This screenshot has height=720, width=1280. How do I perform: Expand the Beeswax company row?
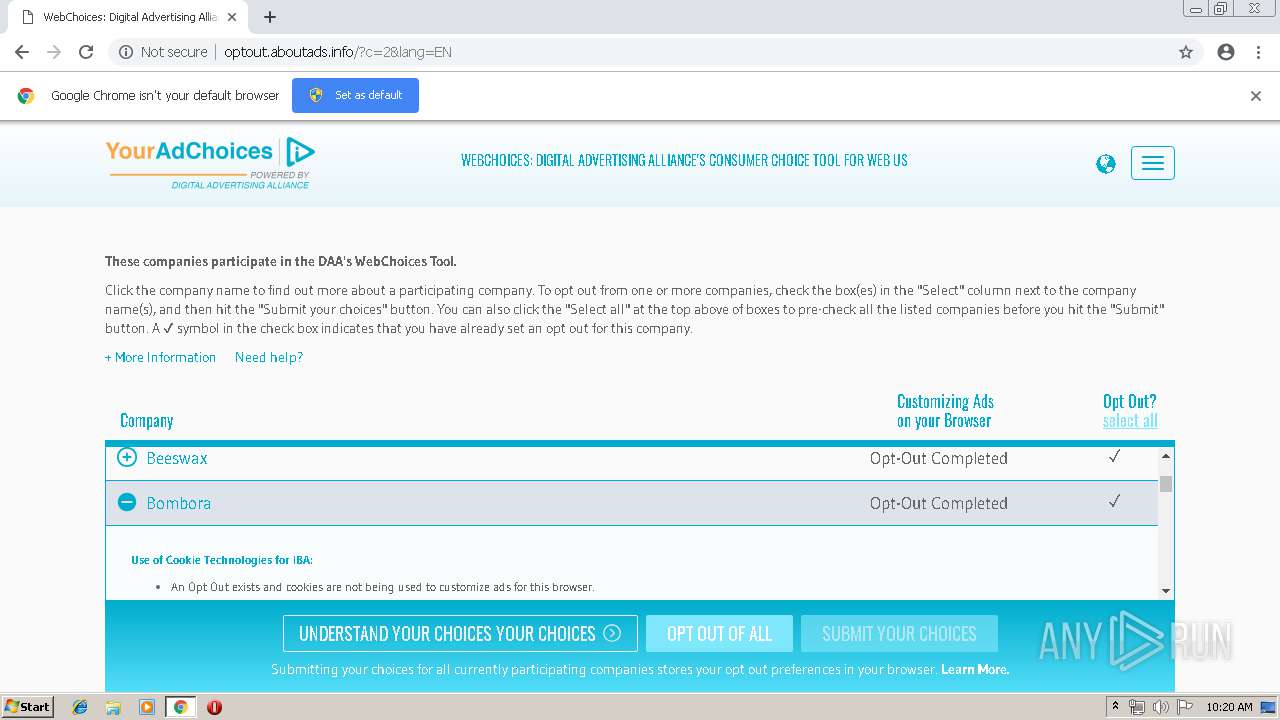(127, 457)
